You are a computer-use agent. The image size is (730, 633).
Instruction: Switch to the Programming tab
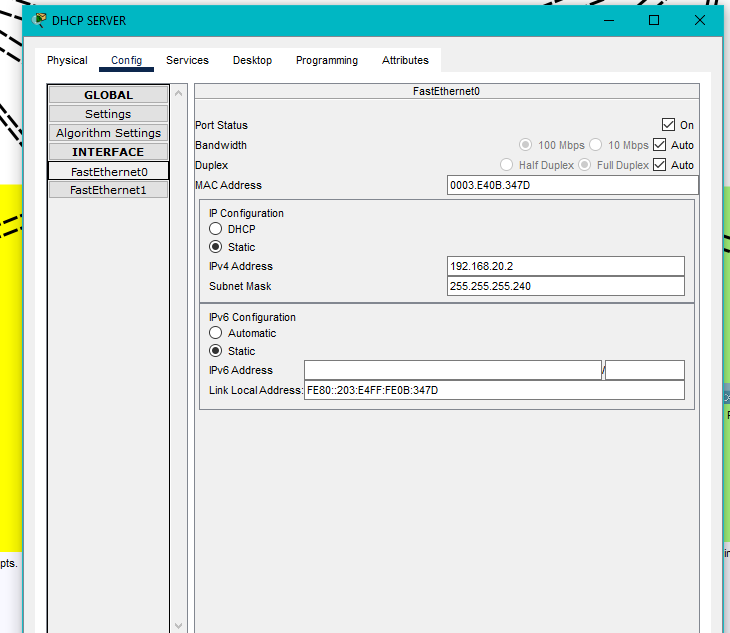[x=326, y=60]
